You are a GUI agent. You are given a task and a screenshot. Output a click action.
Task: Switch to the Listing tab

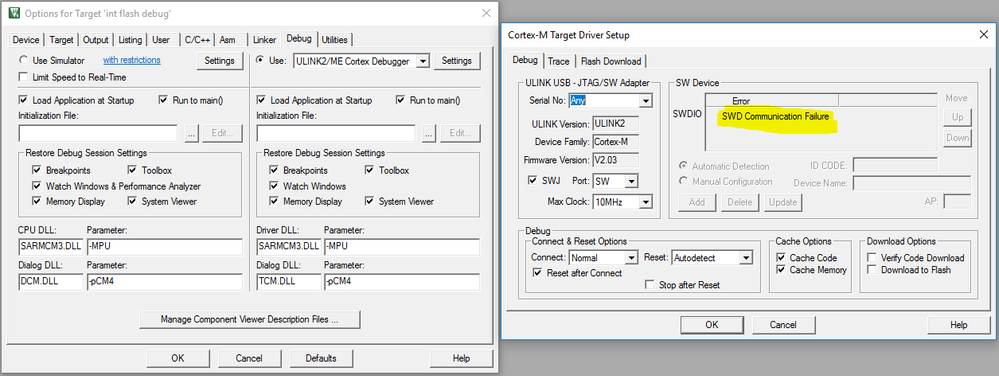pos(130,40)
